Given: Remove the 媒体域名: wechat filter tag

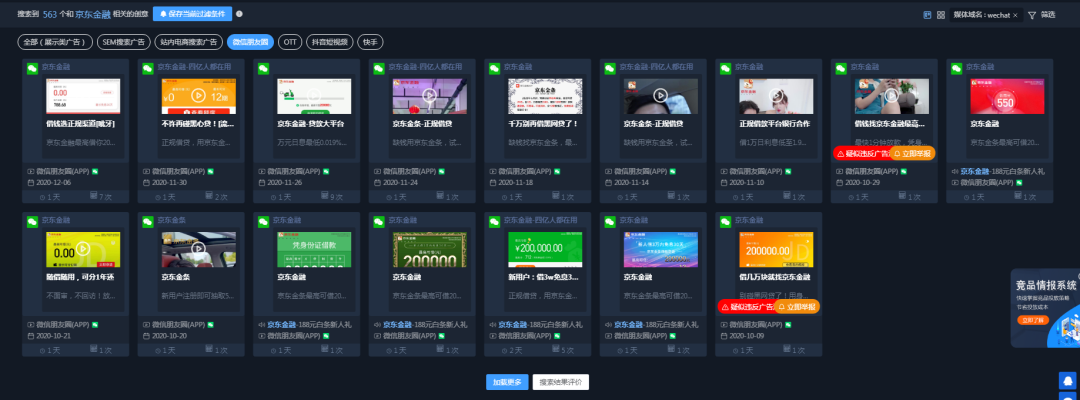Looking at the screenshot, I should point(1015,15).
